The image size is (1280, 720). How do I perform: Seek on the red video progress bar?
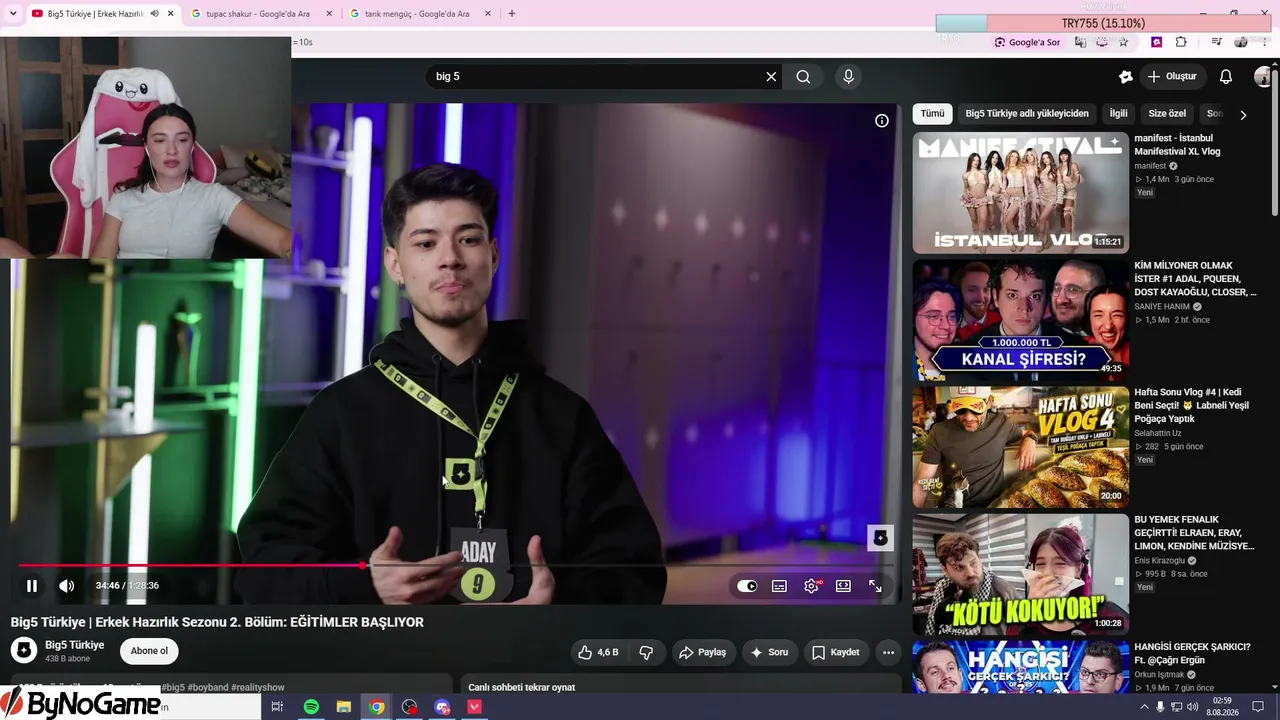(455, 566)
